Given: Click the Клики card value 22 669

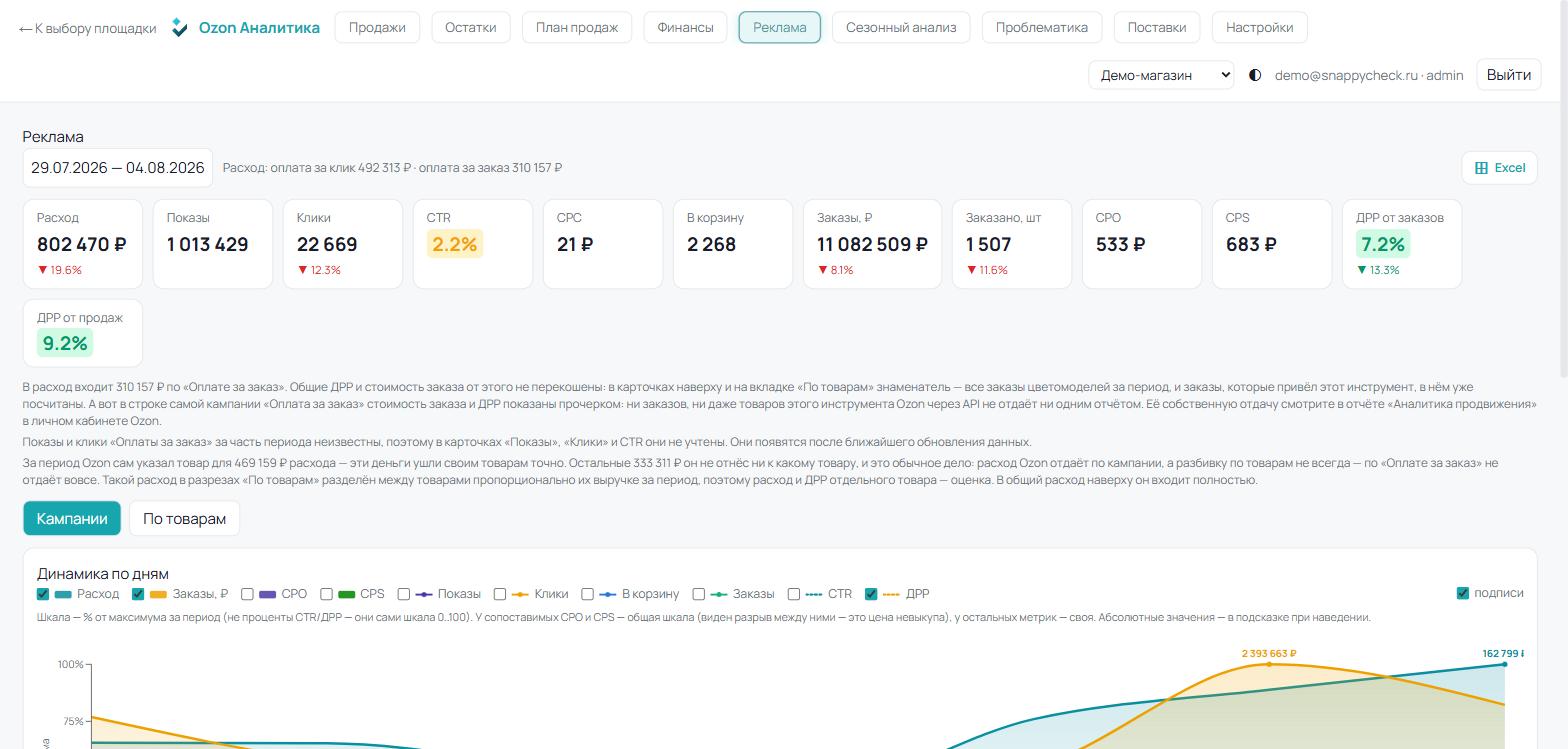Looking at the screenshot, I should coord(327,244).
